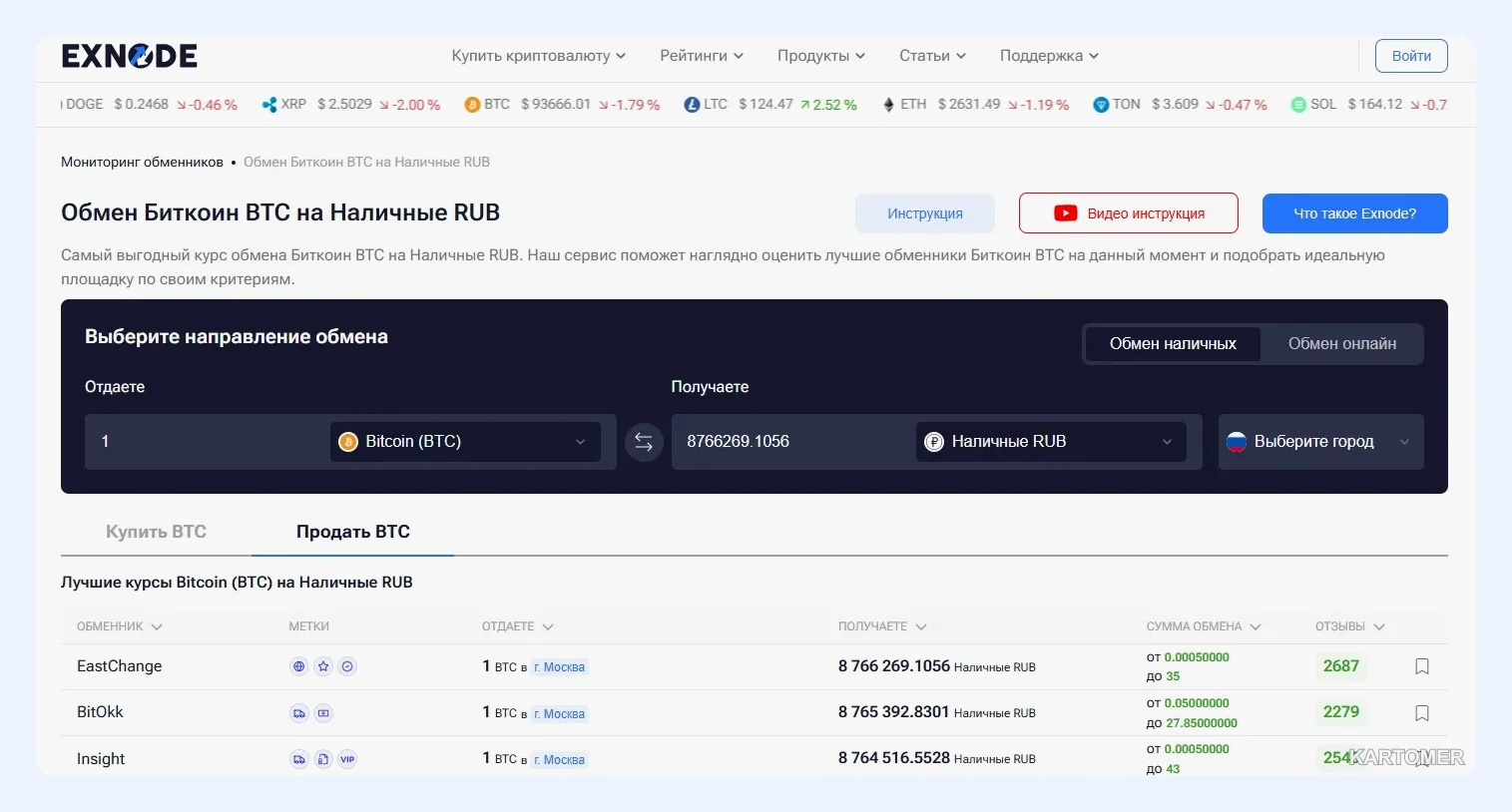1512x812 pixels.
Task: Open the Купить криптовалюту menu
Action: pos(539,56)
